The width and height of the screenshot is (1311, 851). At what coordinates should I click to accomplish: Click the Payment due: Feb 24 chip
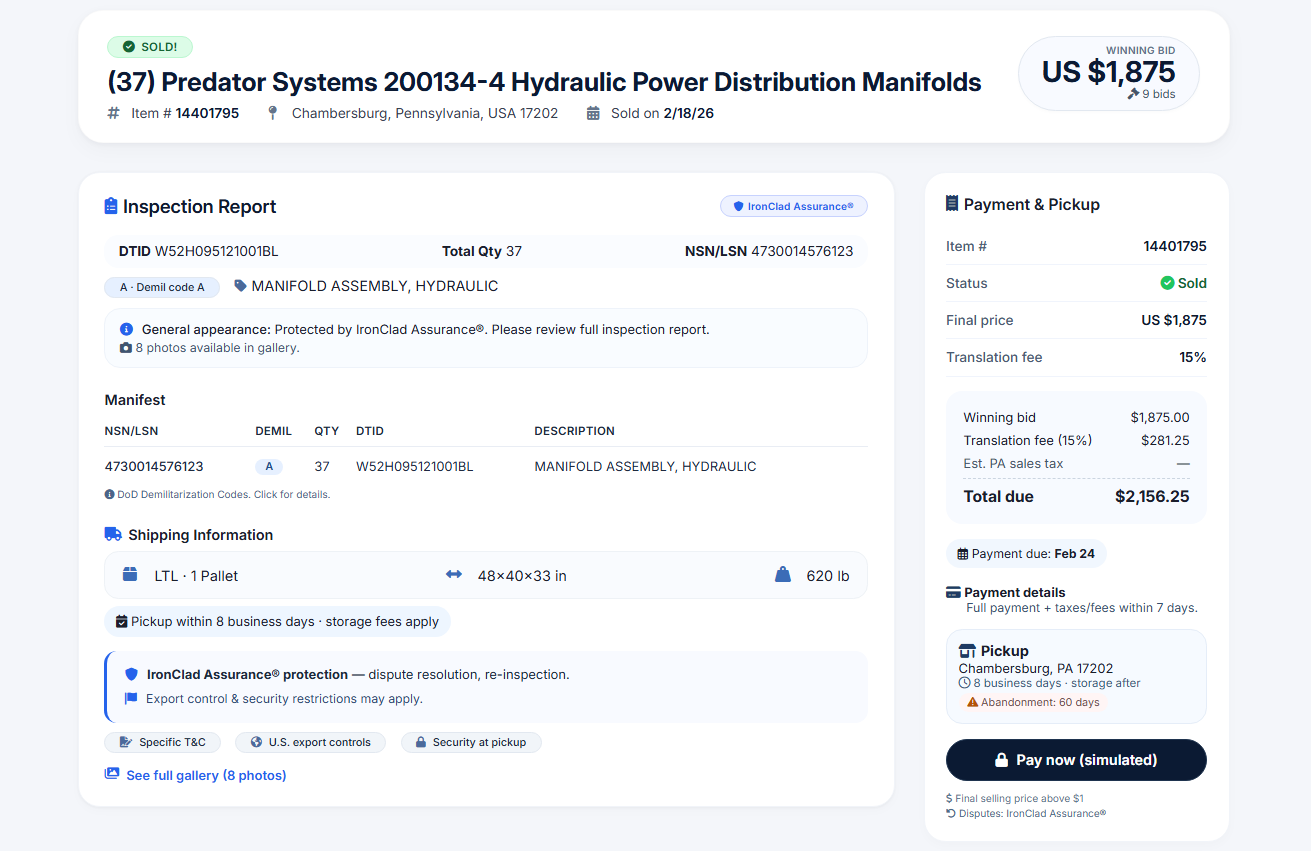[1026, 554]
